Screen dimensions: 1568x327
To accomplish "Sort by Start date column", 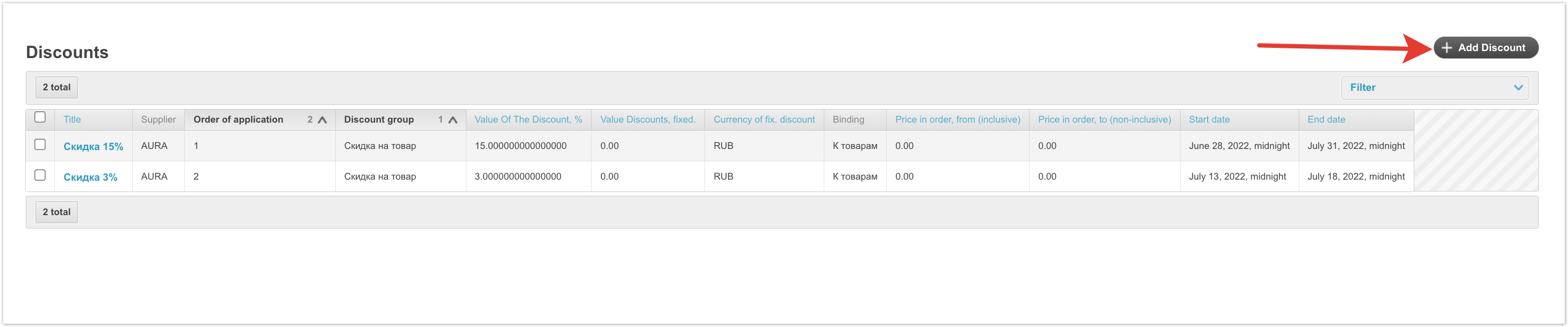I will tap(1209, 119).
